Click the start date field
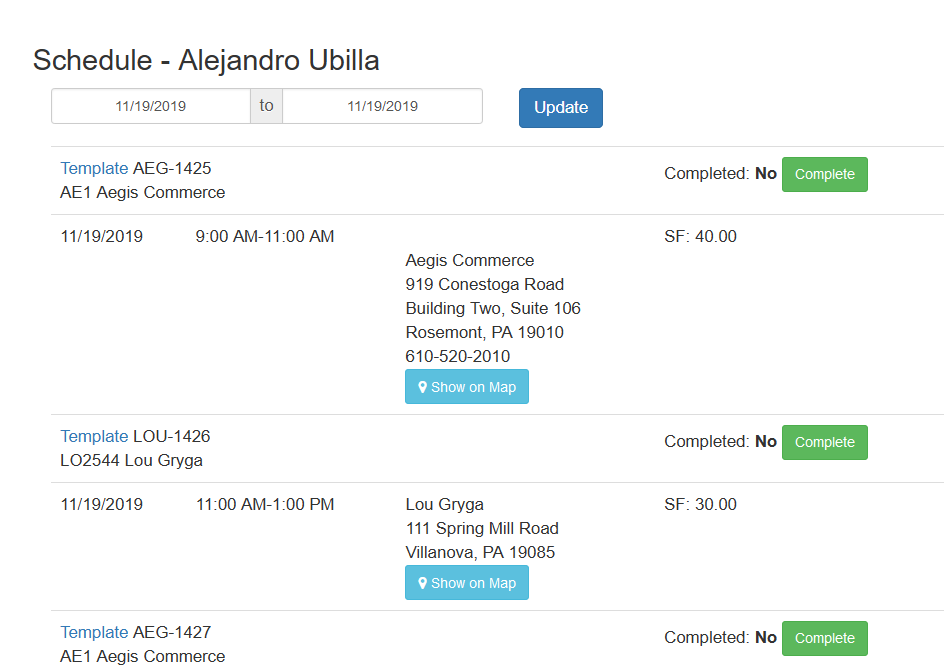 pyautogui.click(x=151, y=106)
